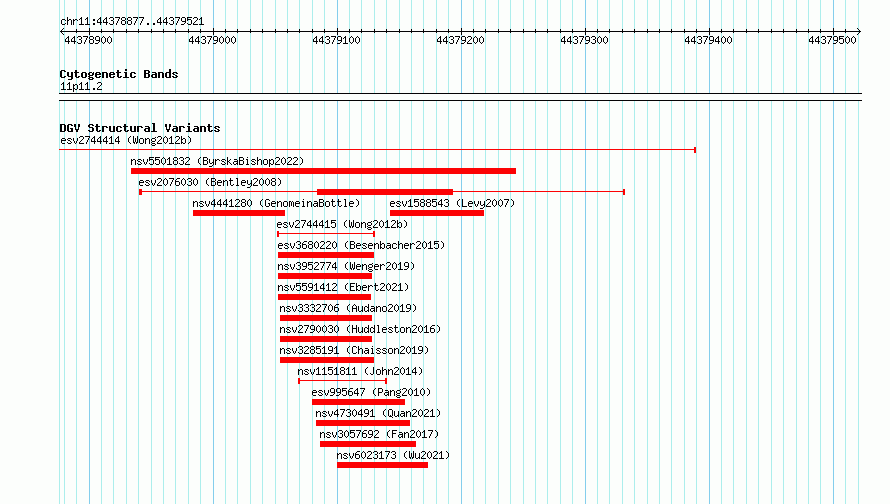Select the nsv5501832 (ByrskaBishop2022) red bar
Screen dimensions: 890x504
(x=323, y=171)
